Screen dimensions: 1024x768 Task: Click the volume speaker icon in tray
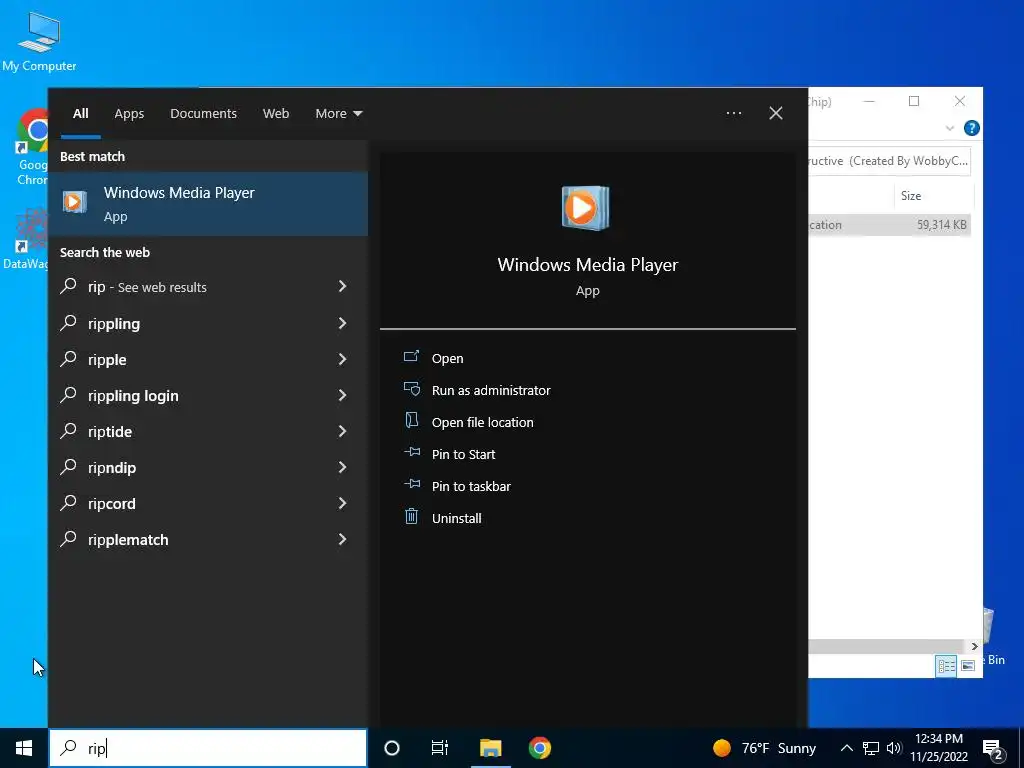click(895, 748)
